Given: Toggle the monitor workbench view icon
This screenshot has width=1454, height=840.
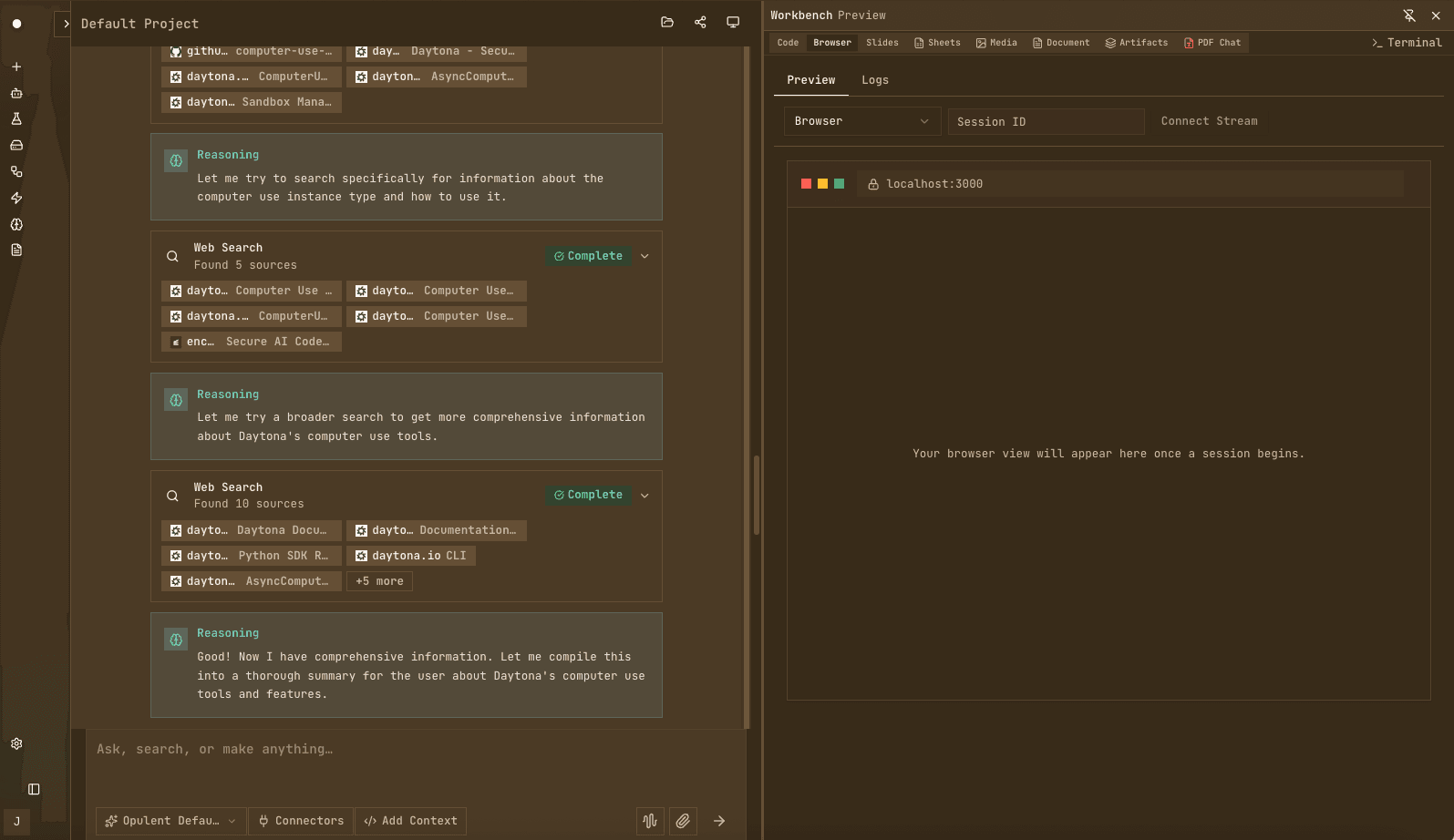Looking at the screenshot, I should tap(733, 23).
